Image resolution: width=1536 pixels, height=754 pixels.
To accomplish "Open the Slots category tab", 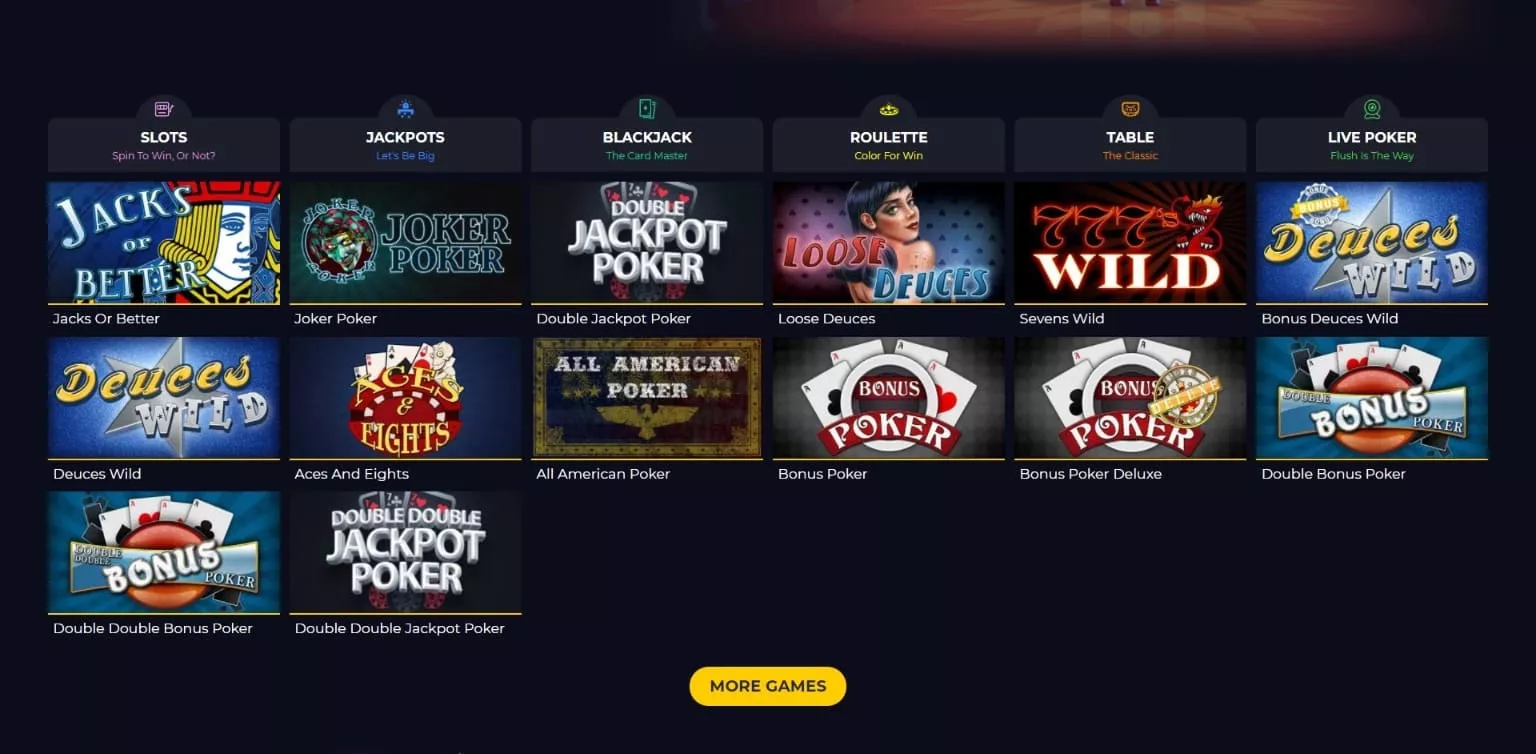I will 164,145.
